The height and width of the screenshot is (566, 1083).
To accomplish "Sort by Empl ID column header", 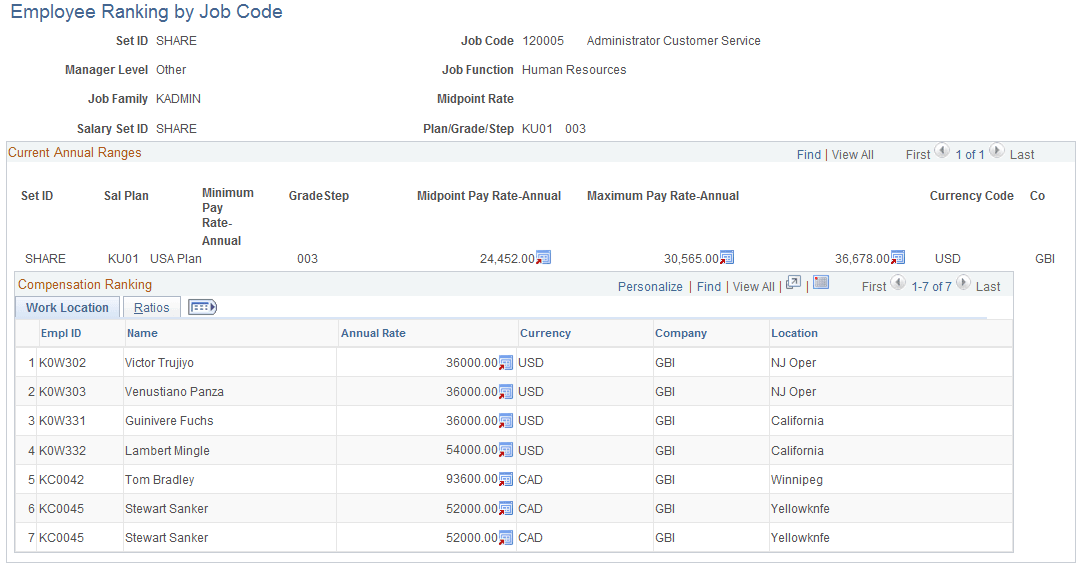I will click(61, 333).
